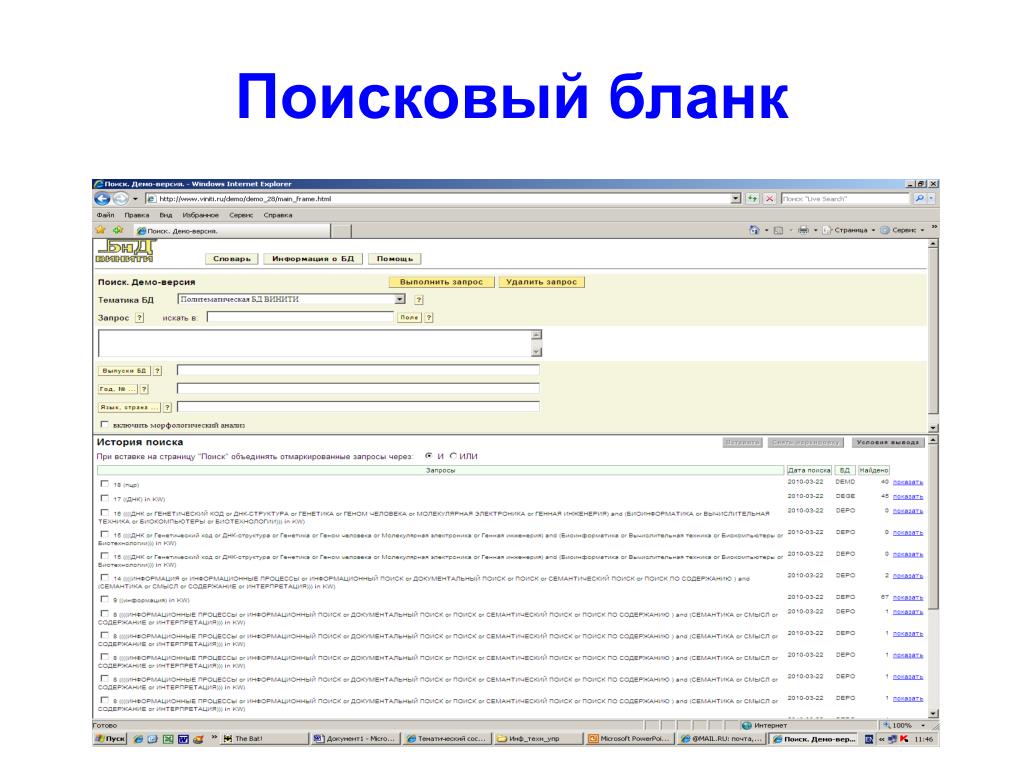
Task: Open the recent pages dropdown beside Forward button
Action: (x=135, y=199)
